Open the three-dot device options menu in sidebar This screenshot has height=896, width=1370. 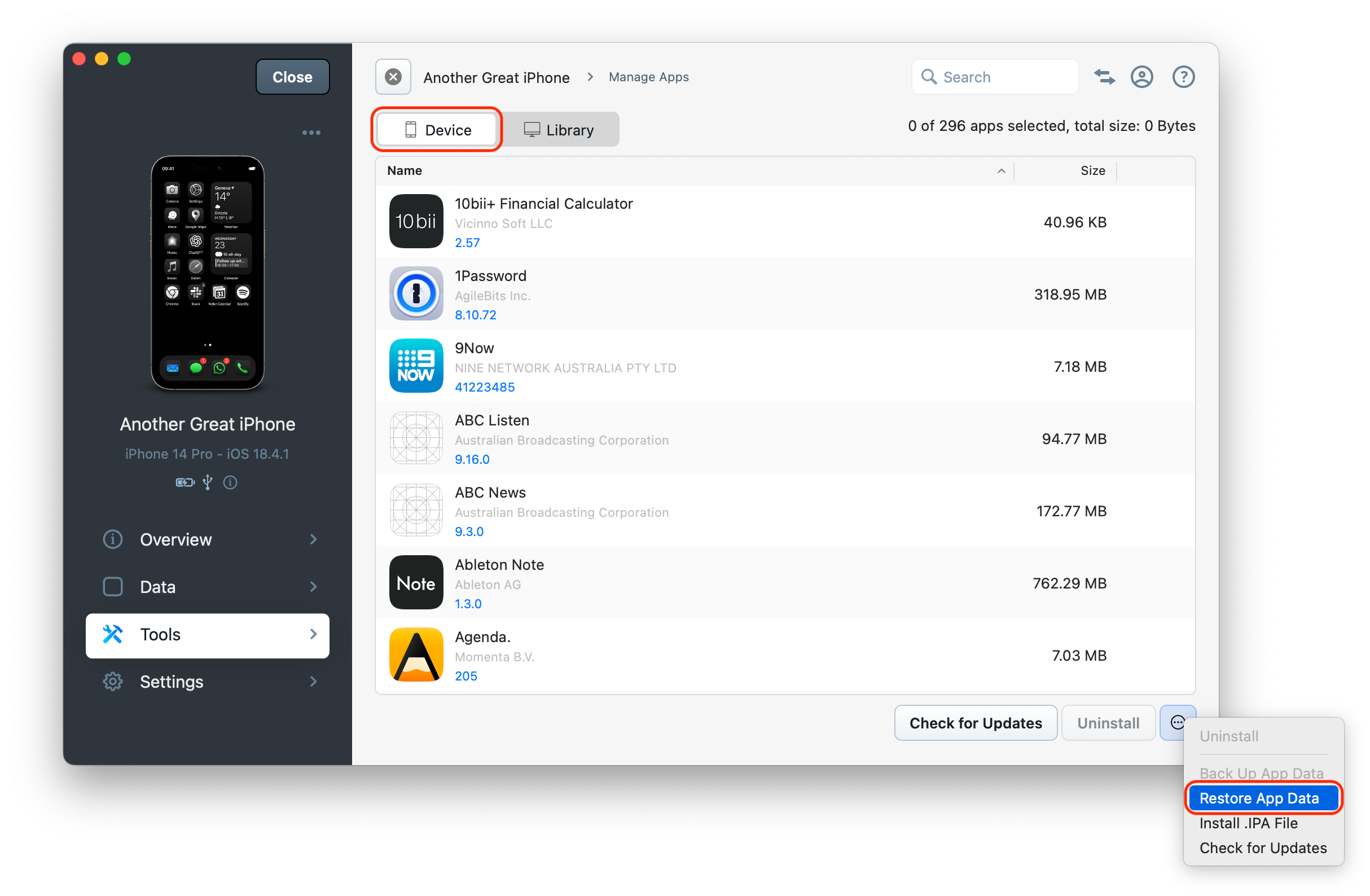click(x=311, y=133)
